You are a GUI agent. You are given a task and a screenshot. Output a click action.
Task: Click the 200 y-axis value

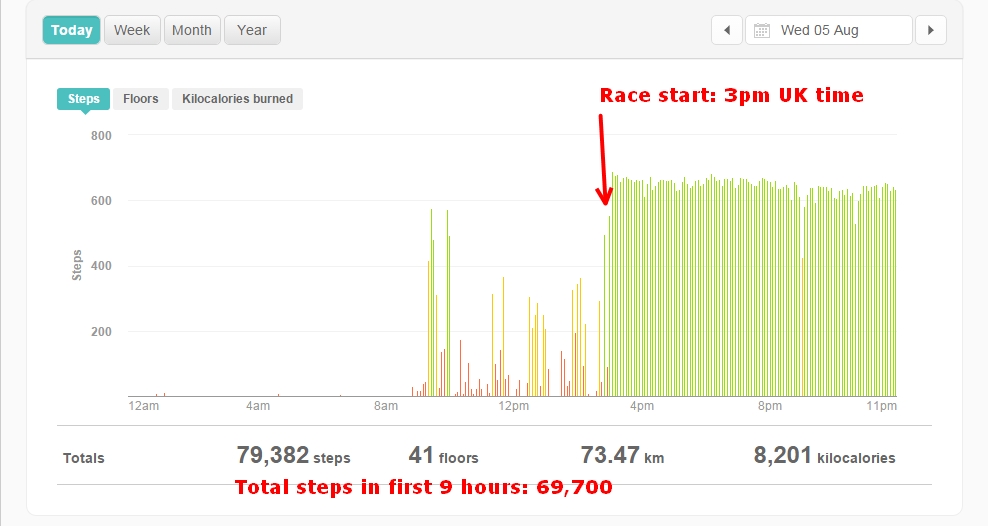click(101, 331)
